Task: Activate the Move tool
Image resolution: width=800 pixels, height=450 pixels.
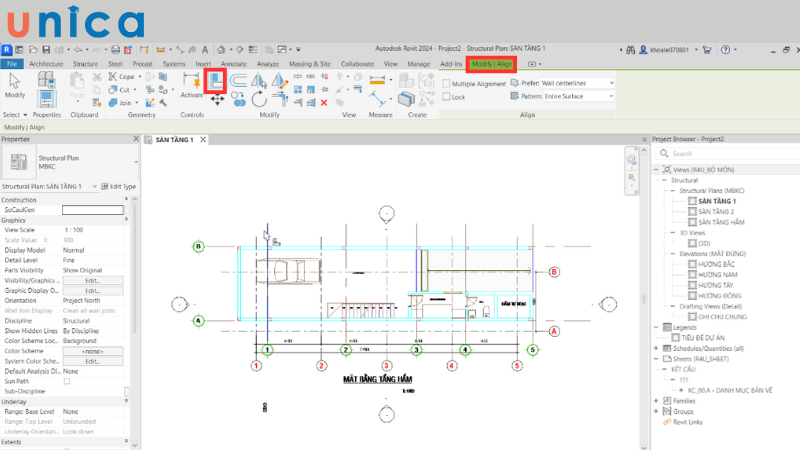Action: point(217,99)
